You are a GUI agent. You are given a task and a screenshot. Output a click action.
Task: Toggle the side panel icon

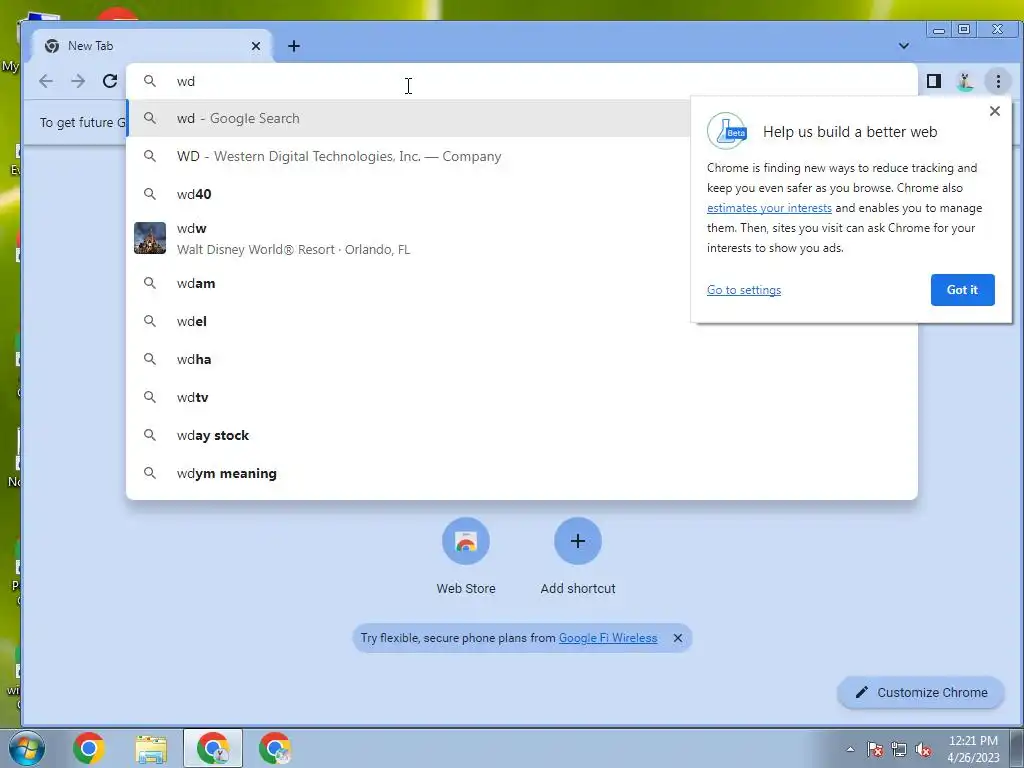click(x=934, y=81)
